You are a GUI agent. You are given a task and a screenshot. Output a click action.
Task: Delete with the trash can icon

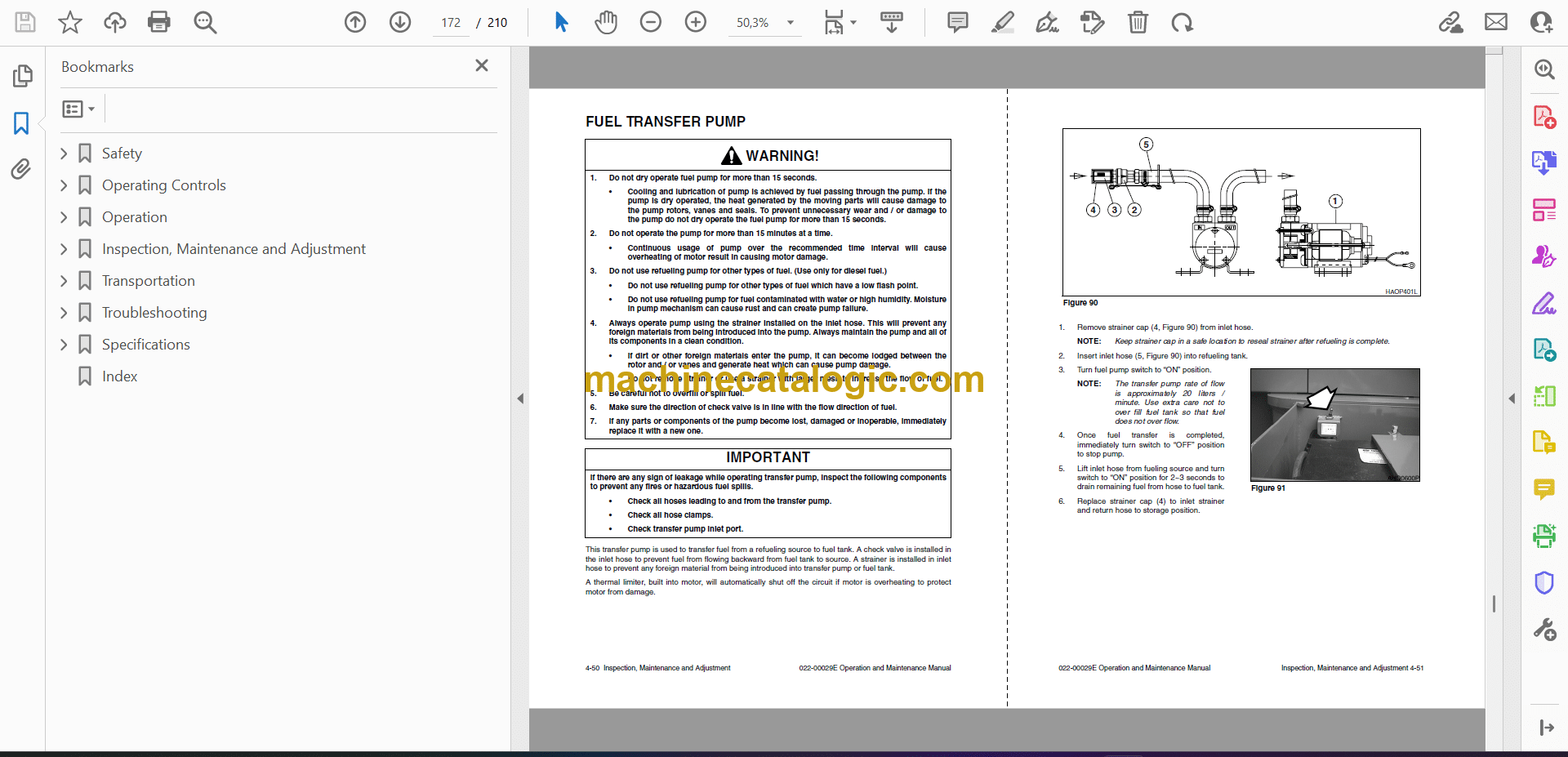click(1138, 22)
